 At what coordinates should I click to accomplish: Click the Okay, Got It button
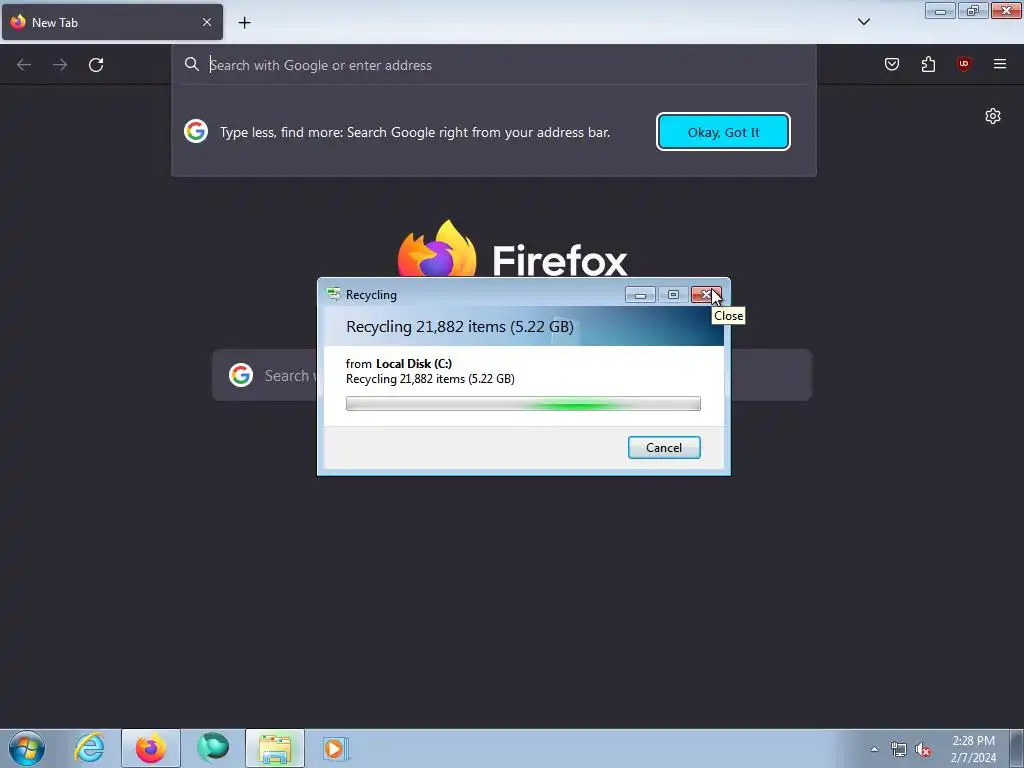pos(723,132)
